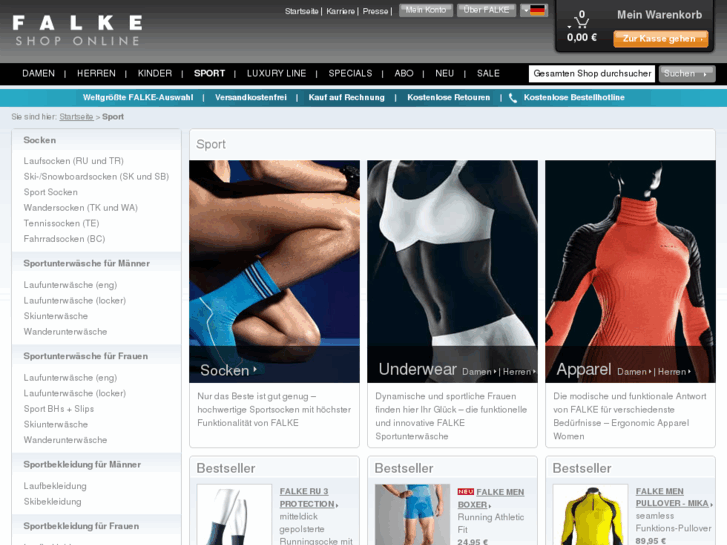Click Herren link under Apparel
Screen dimensions: 727x545
[x=674, y=372]
